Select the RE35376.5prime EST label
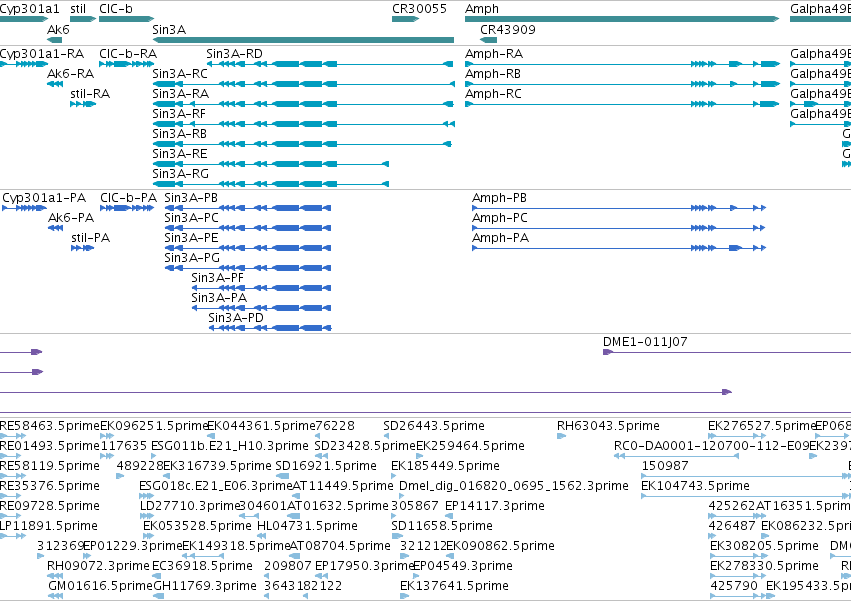 click(x=50, y=486)
